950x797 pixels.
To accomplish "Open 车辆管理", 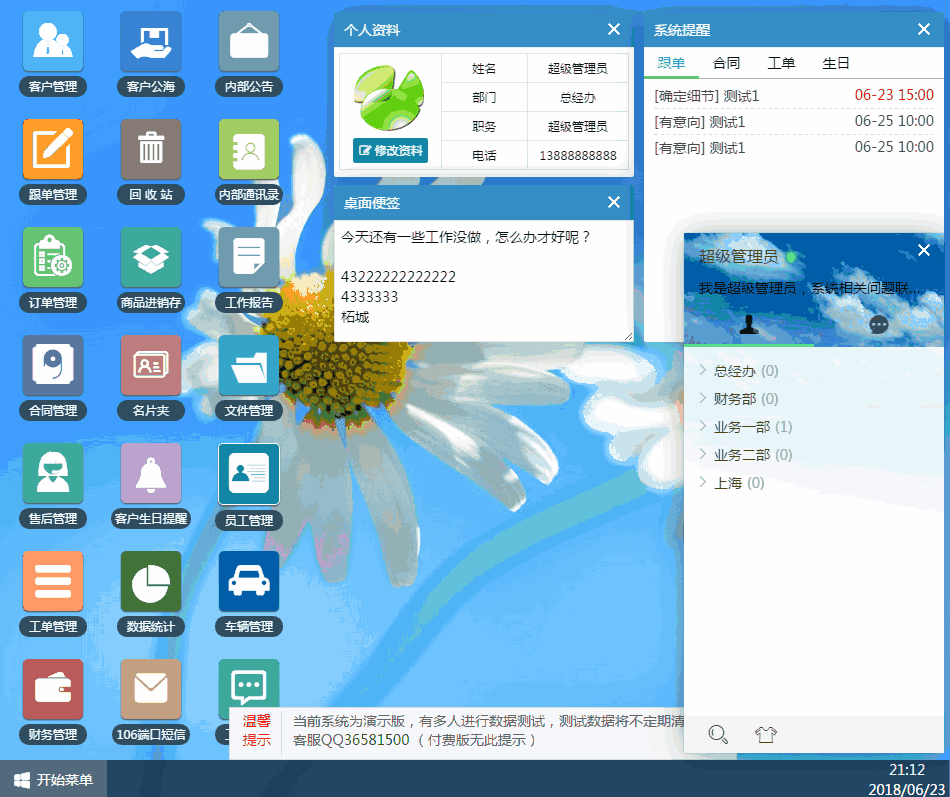I will click(x=248, y=581).
